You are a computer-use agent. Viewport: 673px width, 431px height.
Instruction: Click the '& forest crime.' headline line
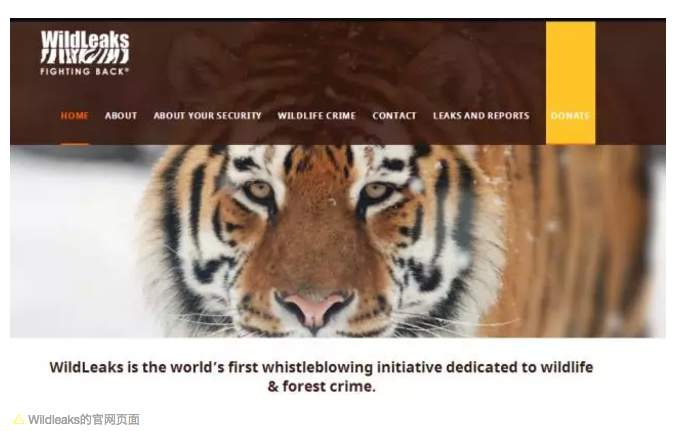pos(321,386)
